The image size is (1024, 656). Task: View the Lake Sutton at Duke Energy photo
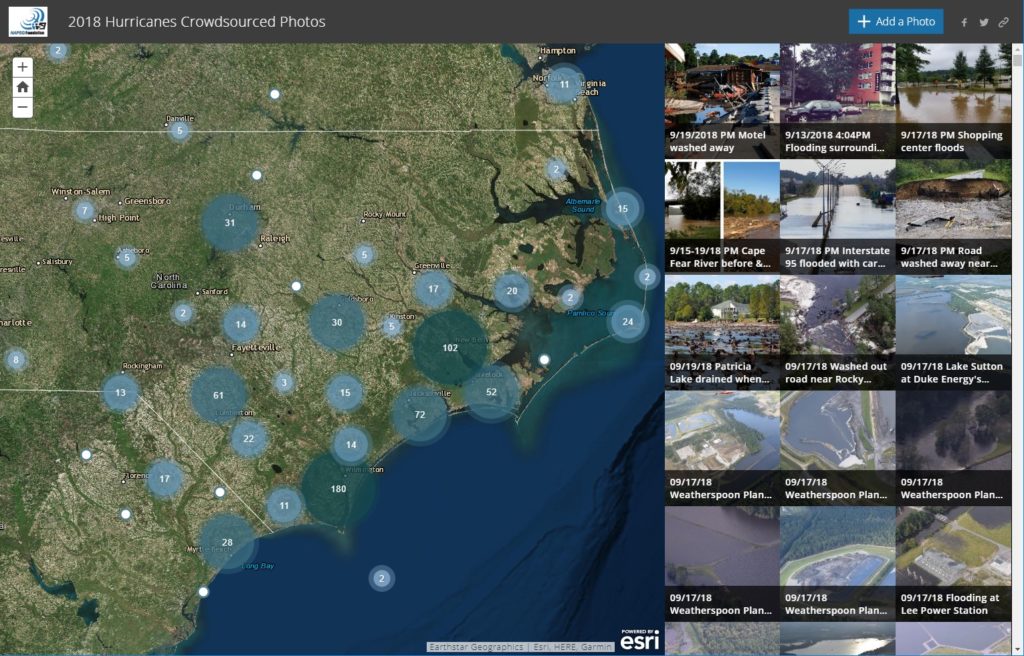[x=953, y=333]
